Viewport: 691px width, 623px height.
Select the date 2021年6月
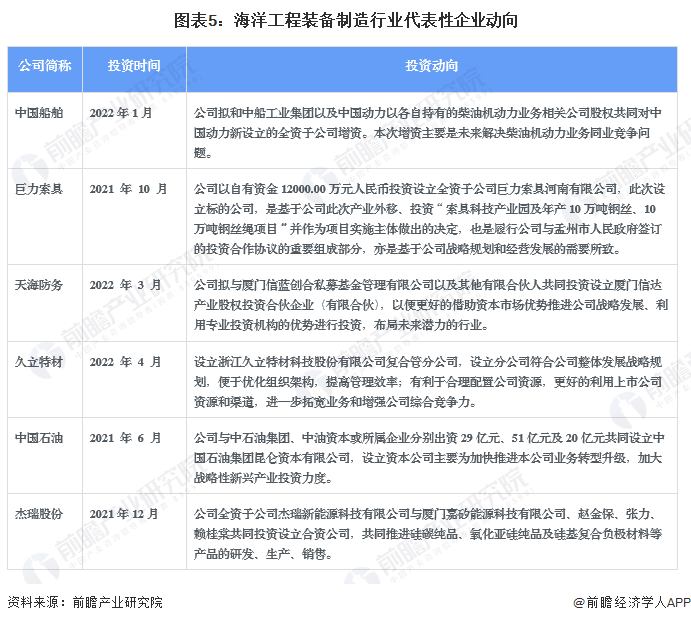(126, 438)
